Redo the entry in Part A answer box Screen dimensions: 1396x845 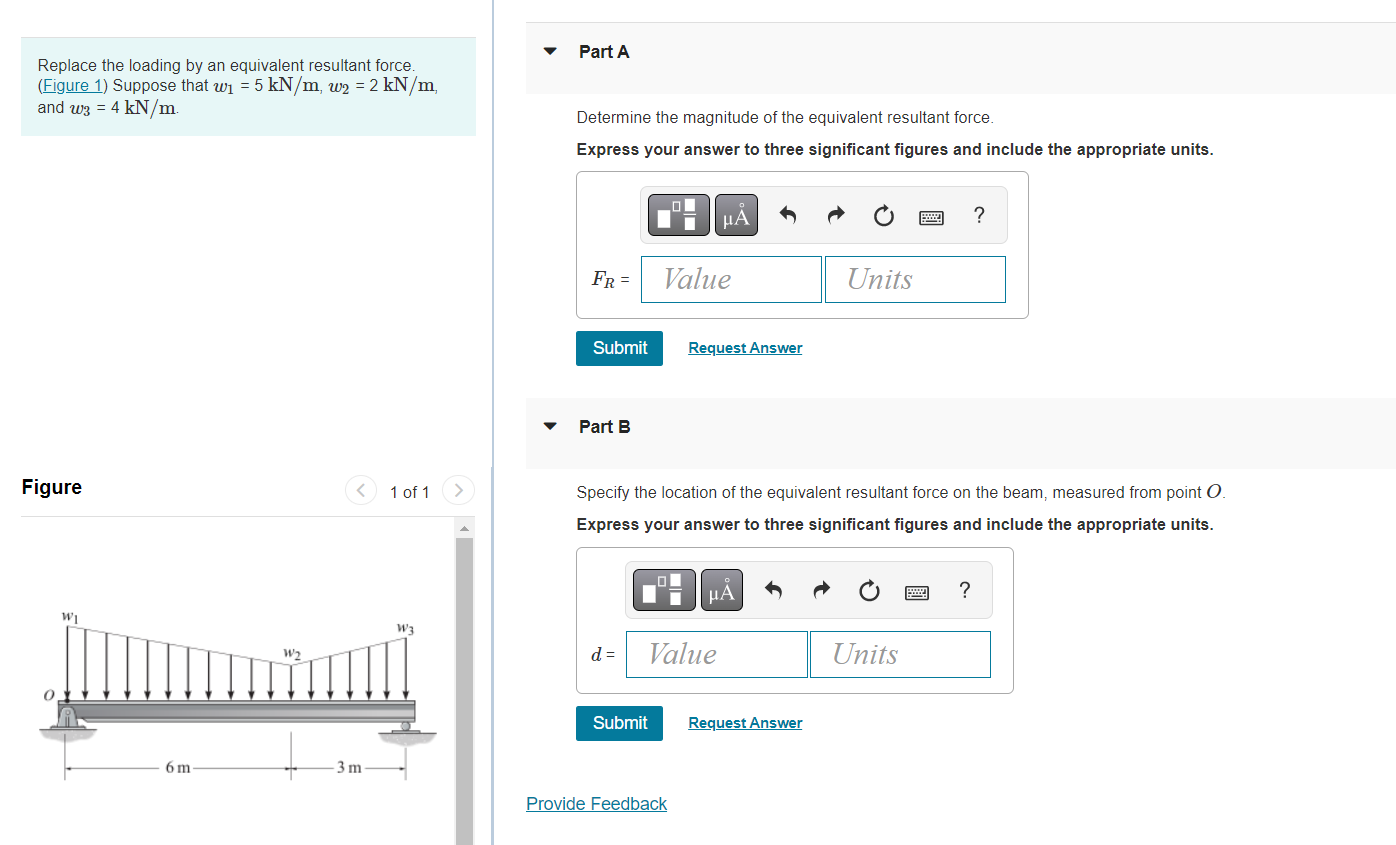[x=835, y=214]
